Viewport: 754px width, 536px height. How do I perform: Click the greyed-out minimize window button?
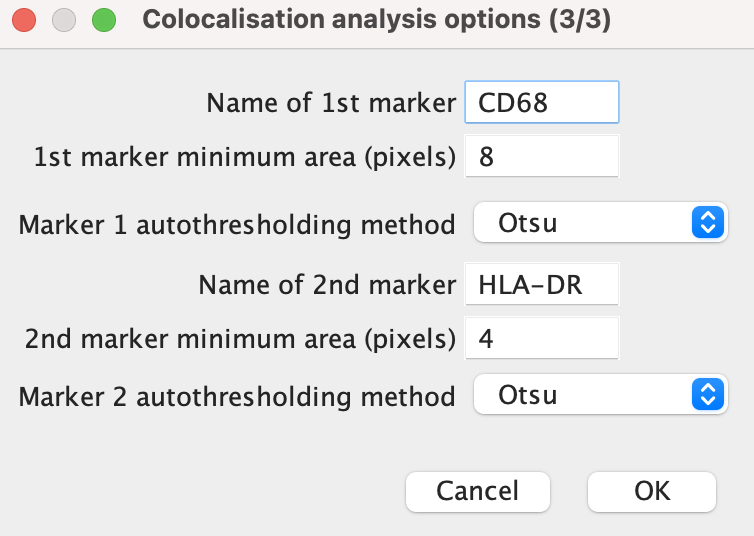(64, 20)
